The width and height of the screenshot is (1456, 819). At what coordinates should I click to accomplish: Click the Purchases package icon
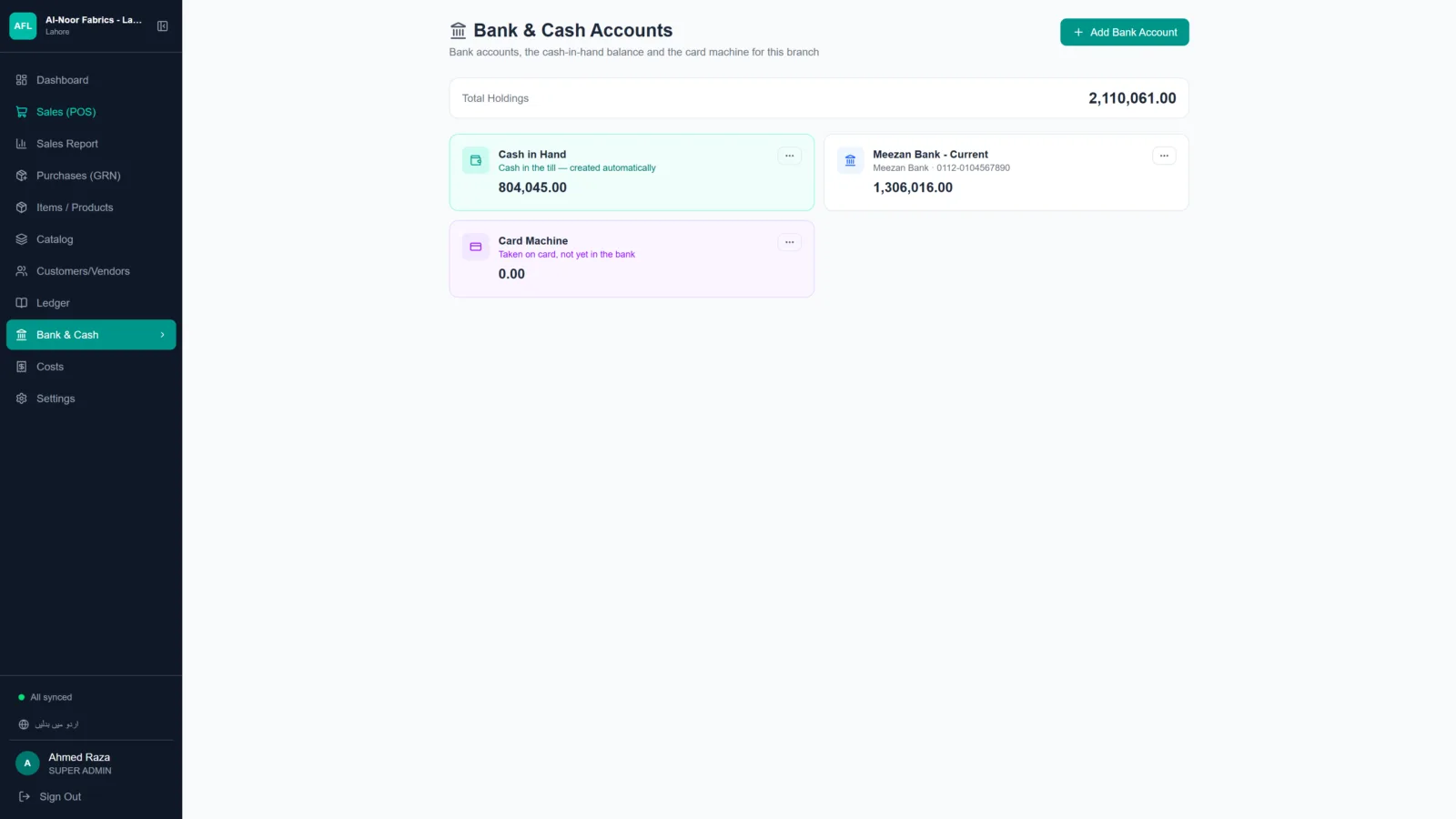22,176
